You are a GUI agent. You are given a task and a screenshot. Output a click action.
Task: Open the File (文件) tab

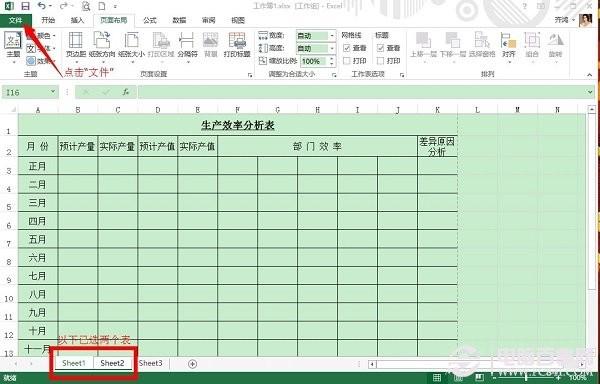15,20
